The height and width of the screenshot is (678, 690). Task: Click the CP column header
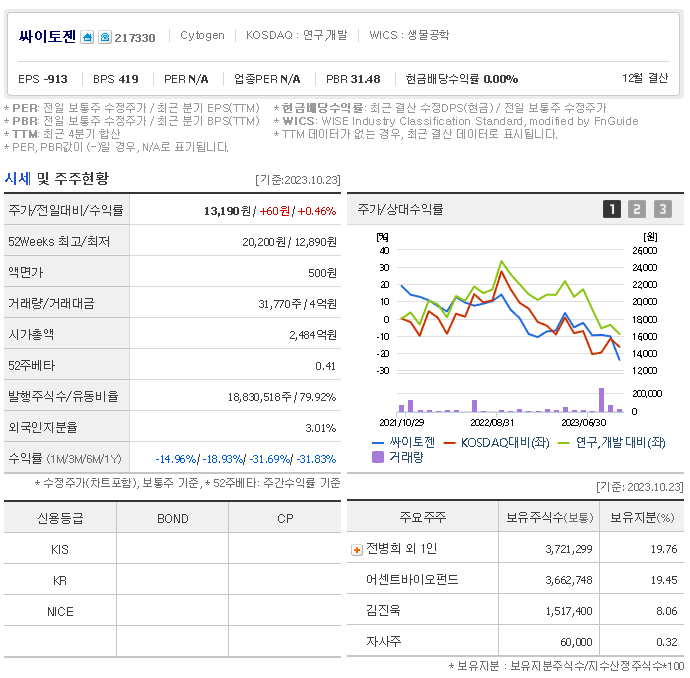click(285, 519)
